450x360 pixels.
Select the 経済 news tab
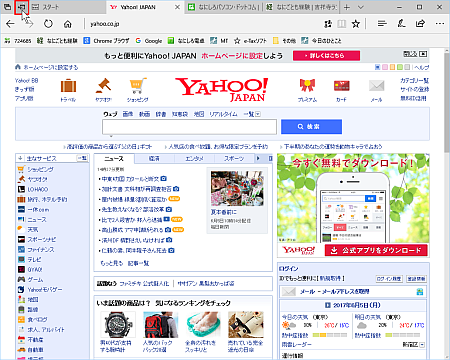click(154, 158)
